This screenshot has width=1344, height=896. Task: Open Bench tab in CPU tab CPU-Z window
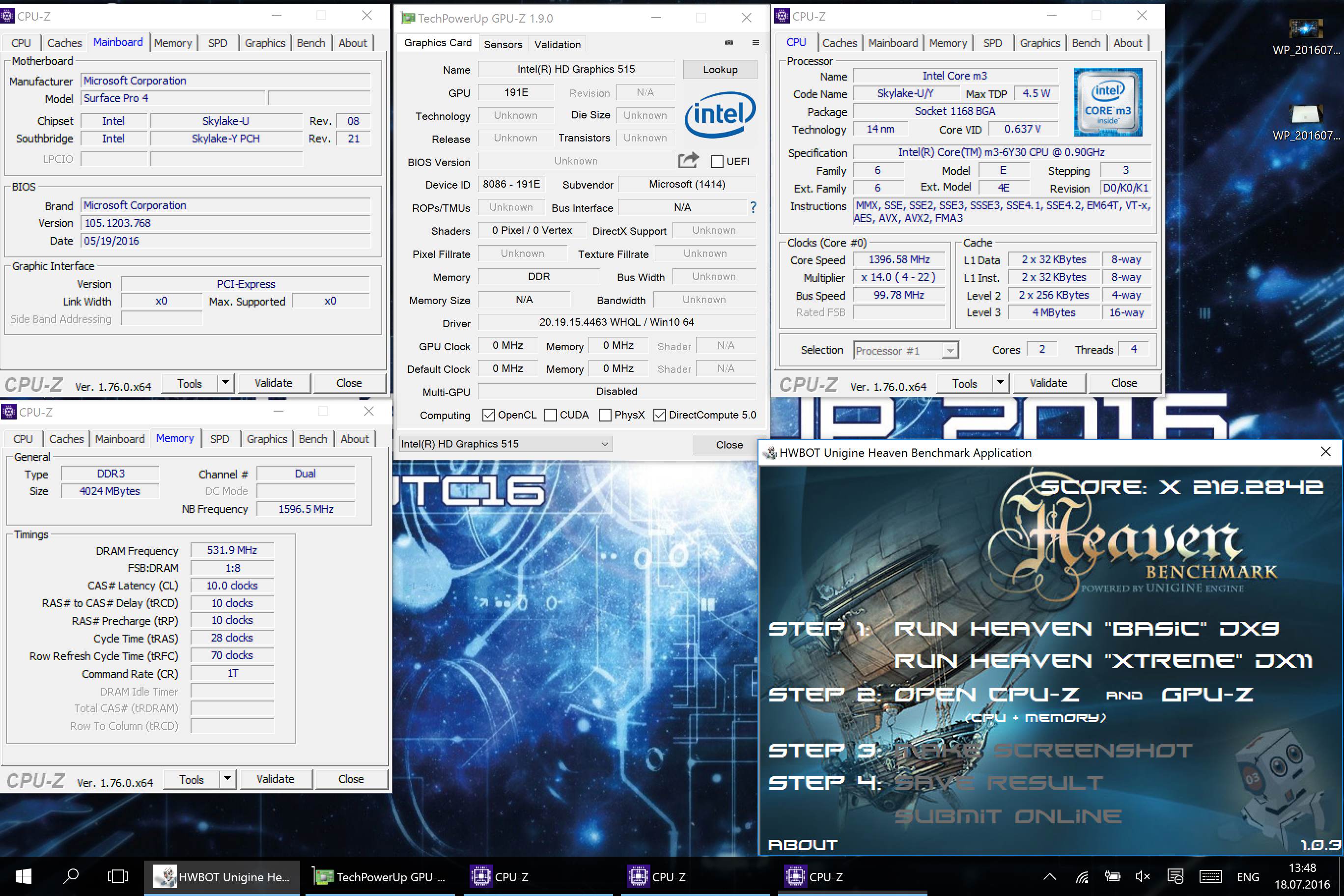click(1086, 43)
